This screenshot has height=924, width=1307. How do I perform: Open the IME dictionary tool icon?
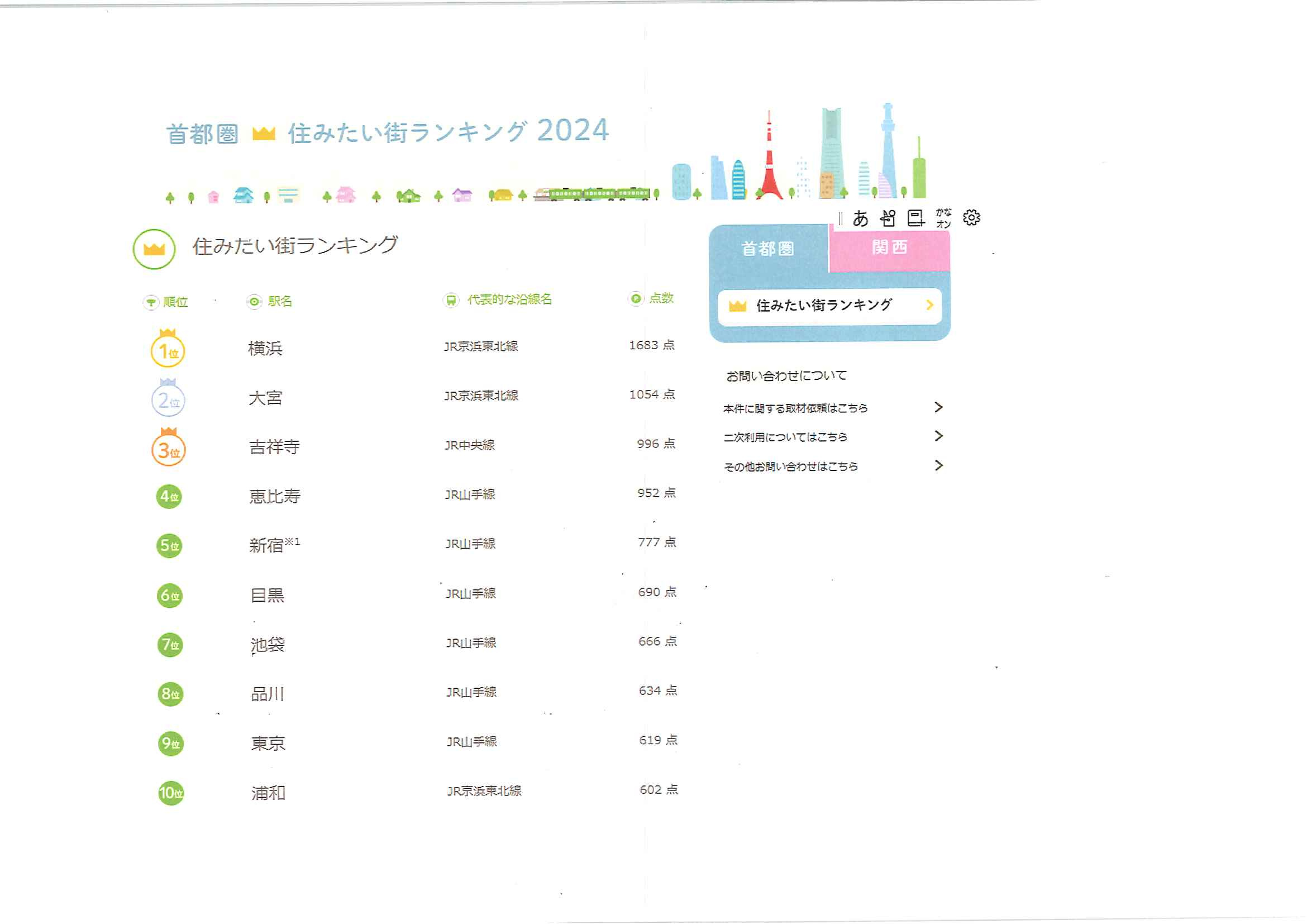tap(915, 218)
